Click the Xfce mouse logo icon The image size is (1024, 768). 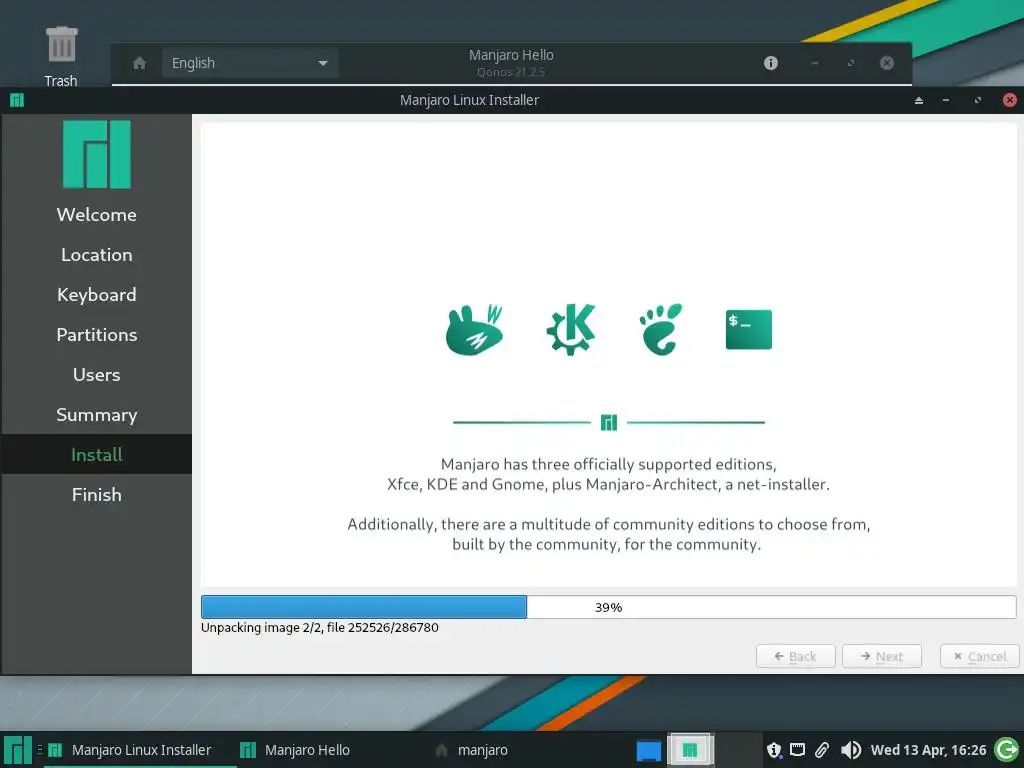click(x=475, y=330)
